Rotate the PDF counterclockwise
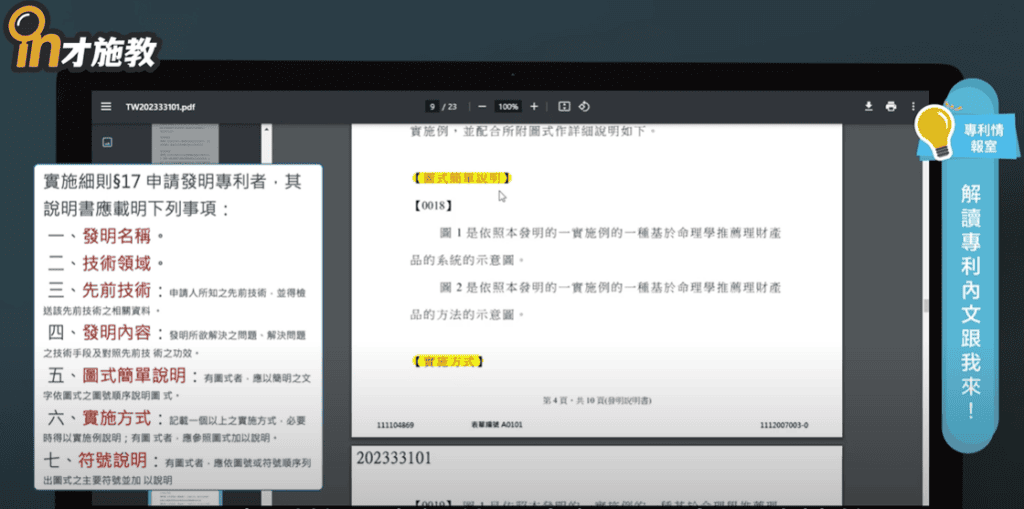The height and width of the screenshot is (509, 1024). pyautogui.click(x=585, y=106)
